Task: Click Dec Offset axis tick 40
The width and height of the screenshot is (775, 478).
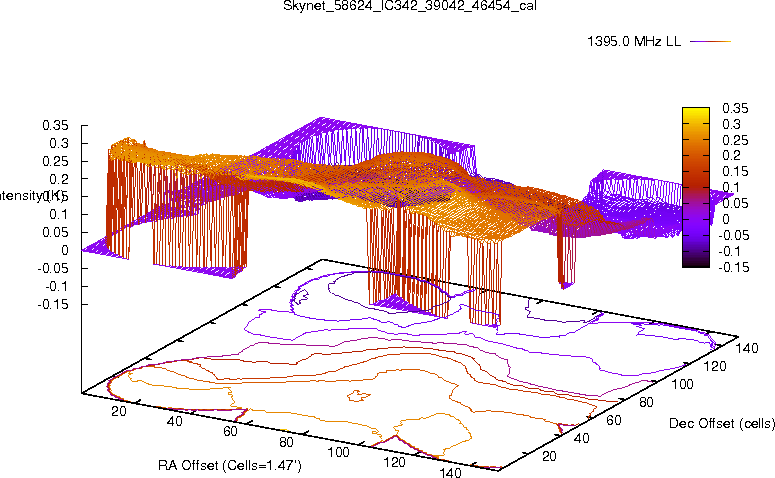Action: [x=581, y=438]
